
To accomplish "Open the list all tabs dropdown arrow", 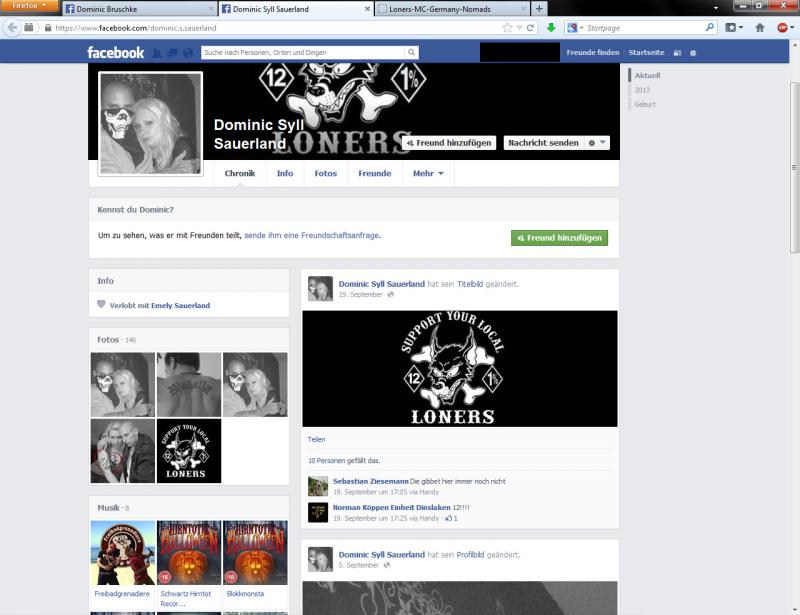I will (716, 8).
